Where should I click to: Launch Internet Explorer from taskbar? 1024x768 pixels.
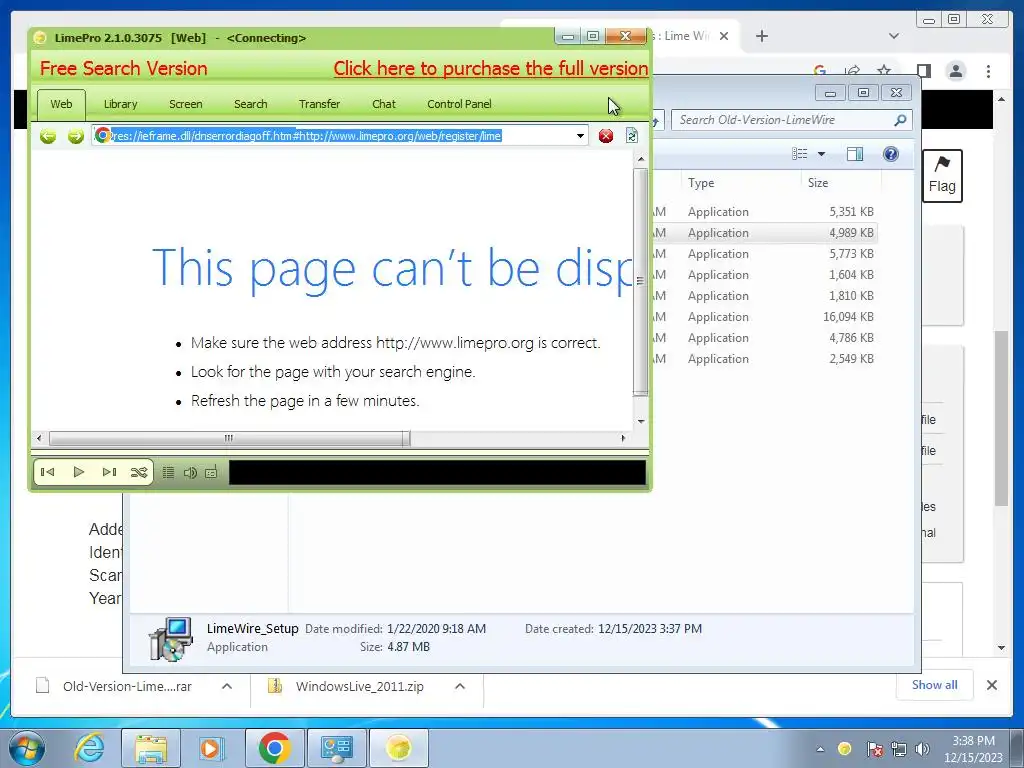click(x=89, y=748)
